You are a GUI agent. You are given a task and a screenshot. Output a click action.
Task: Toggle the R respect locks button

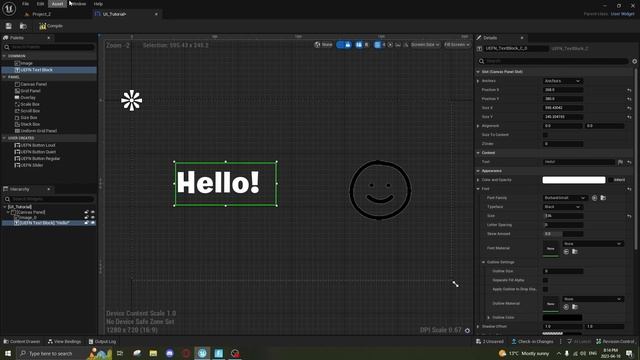click(366, 44)
